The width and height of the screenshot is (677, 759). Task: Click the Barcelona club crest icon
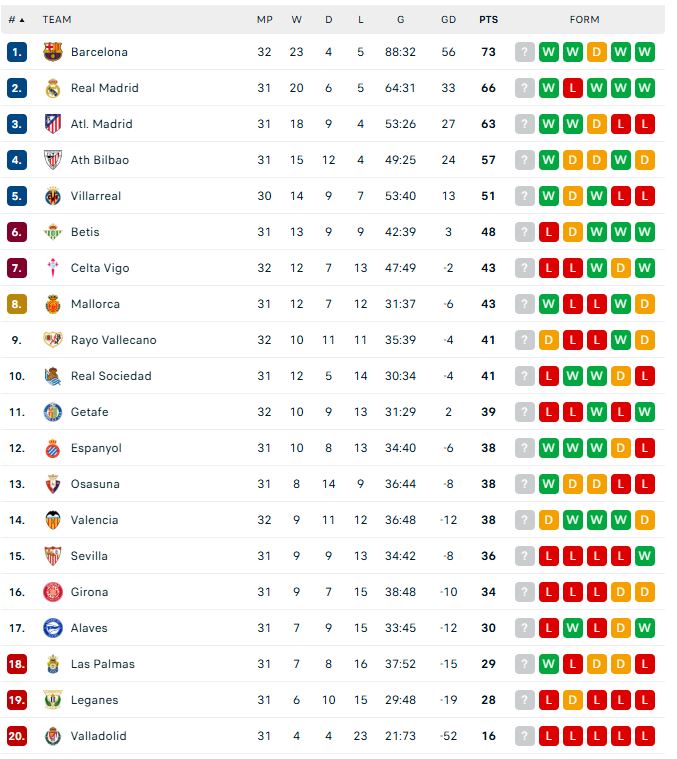pyautogui.click(x=53, y=52)
